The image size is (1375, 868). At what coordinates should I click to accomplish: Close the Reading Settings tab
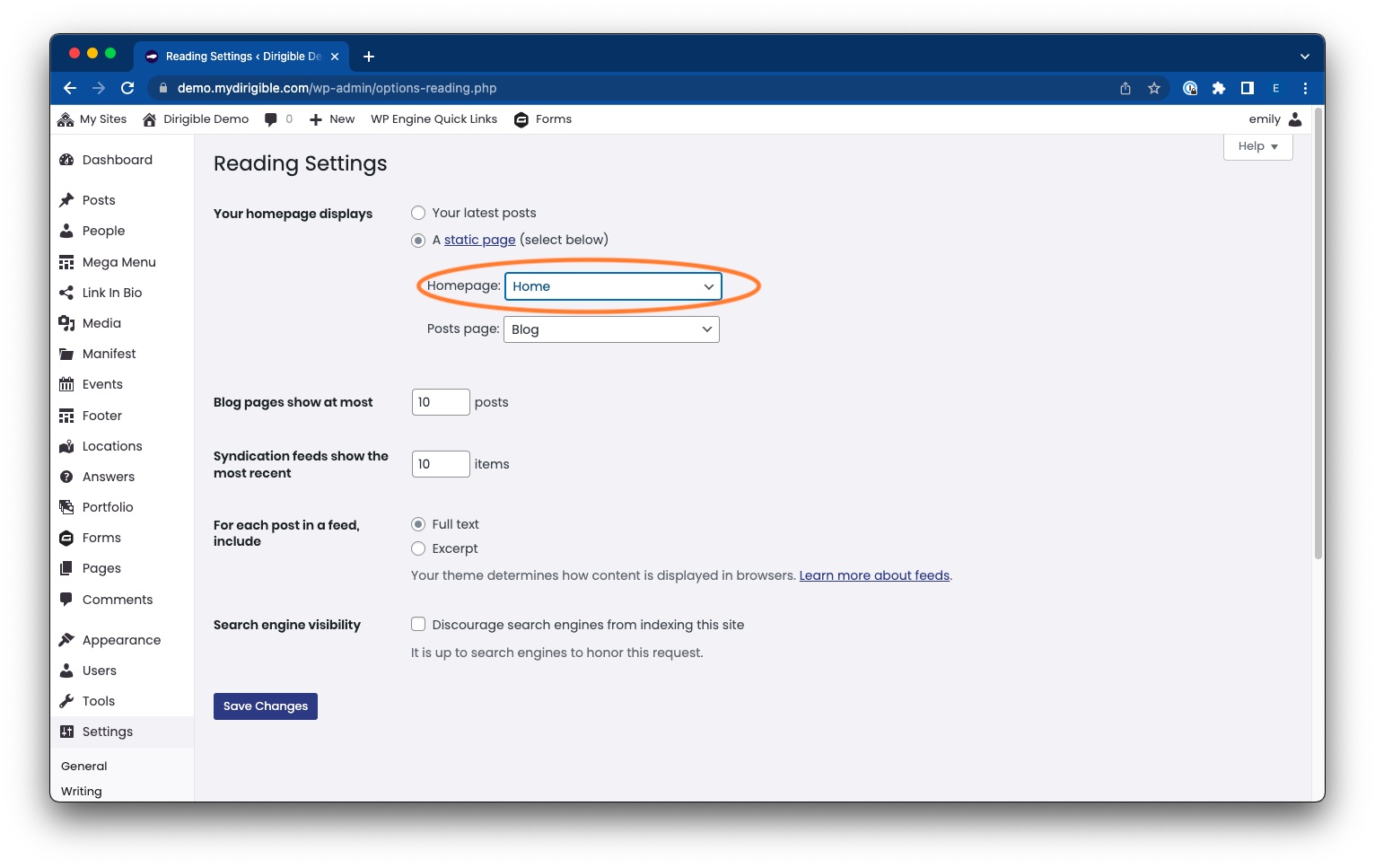pos(335,57)
